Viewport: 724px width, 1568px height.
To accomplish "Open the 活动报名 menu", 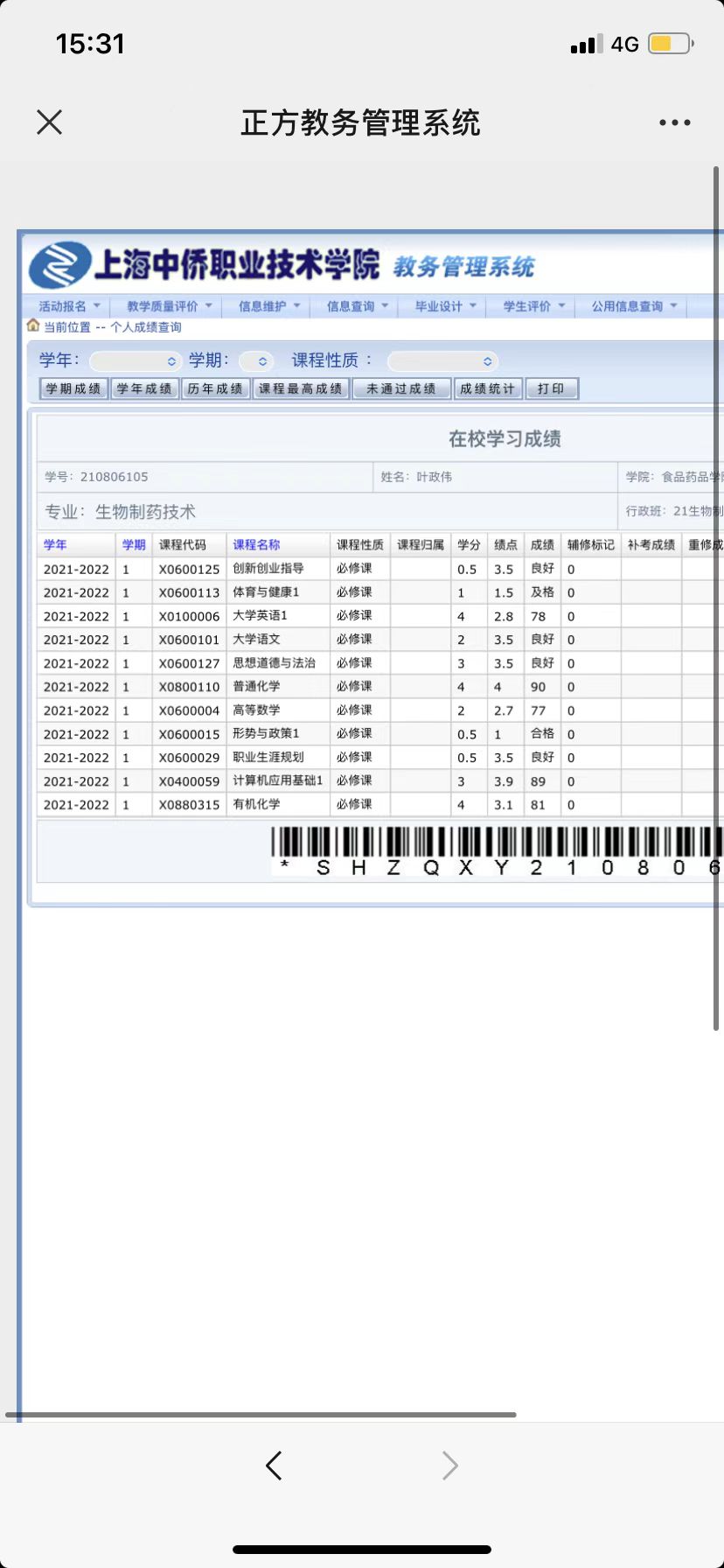I will [69, 306].
